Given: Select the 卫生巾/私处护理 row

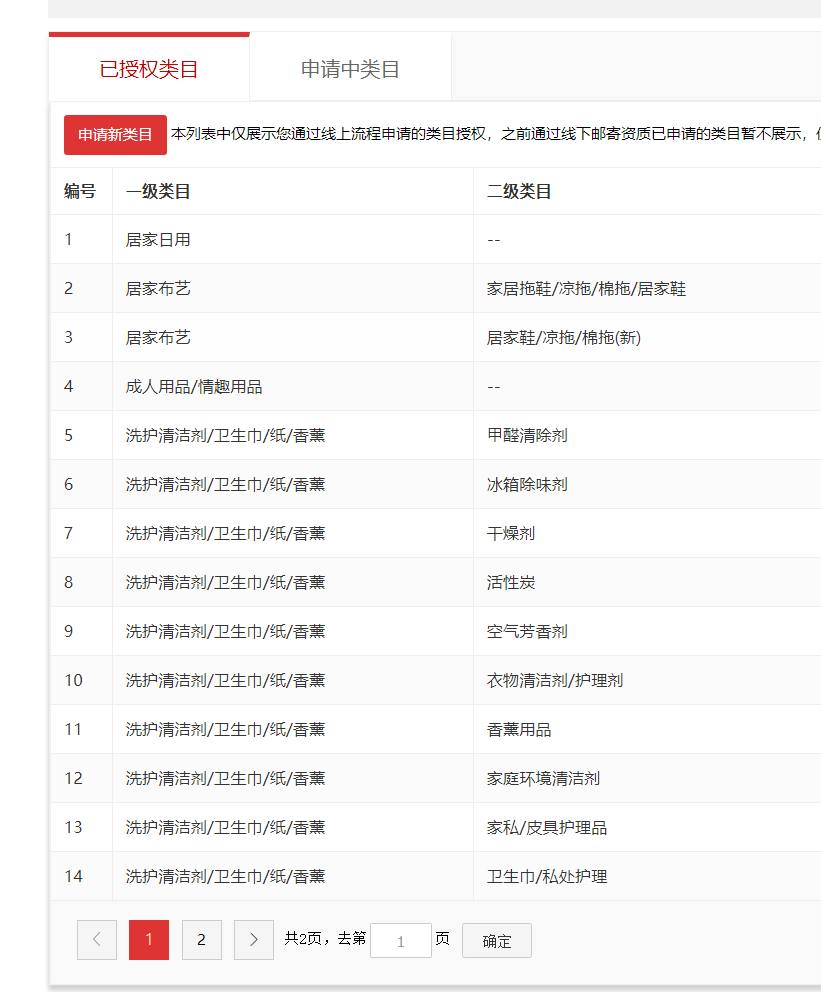Looking at the screenshot, I should (547, 877).
